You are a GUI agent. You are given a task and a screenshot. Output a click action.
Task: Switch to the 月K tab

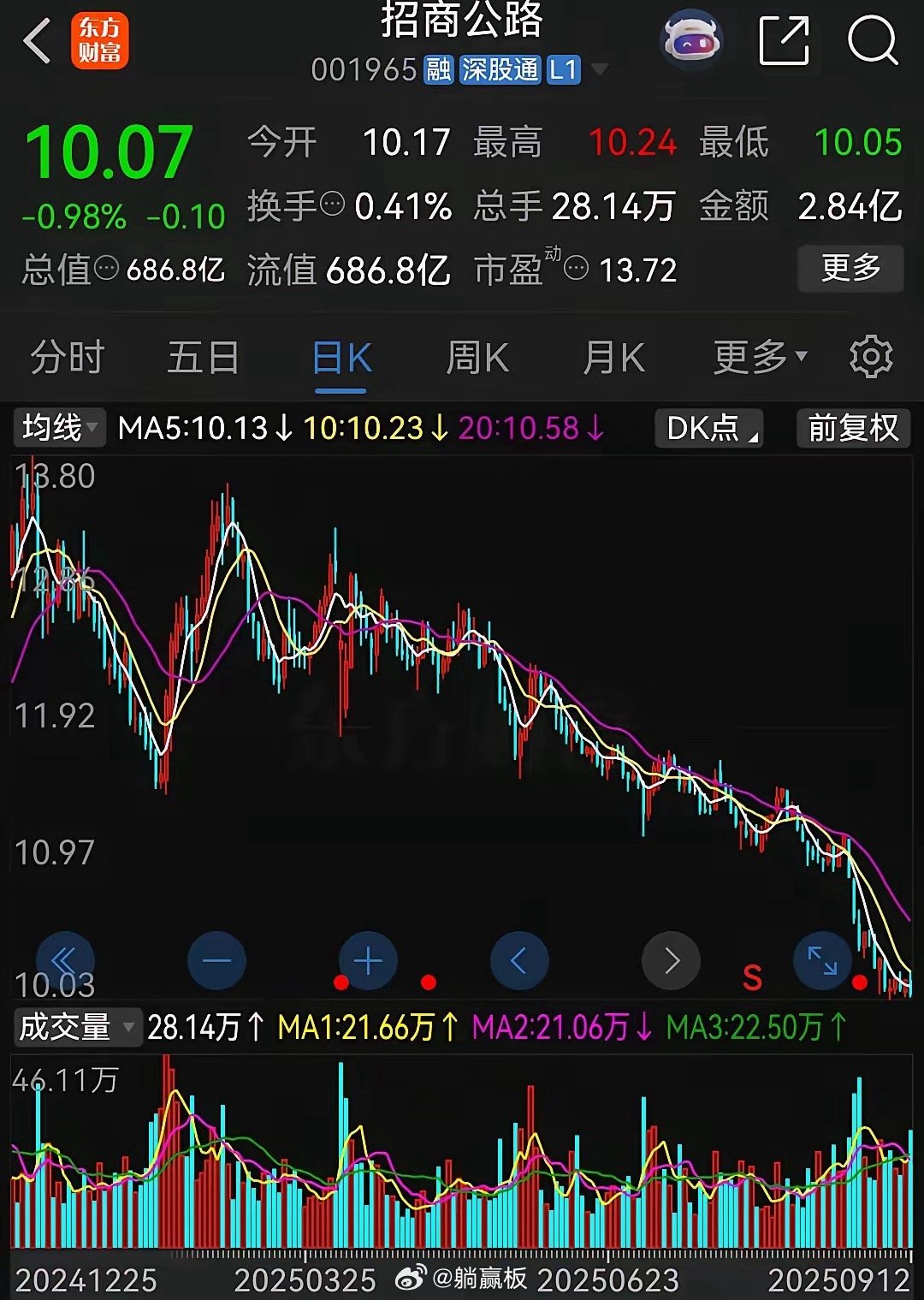pyautogui.click(x=614, y=358)
